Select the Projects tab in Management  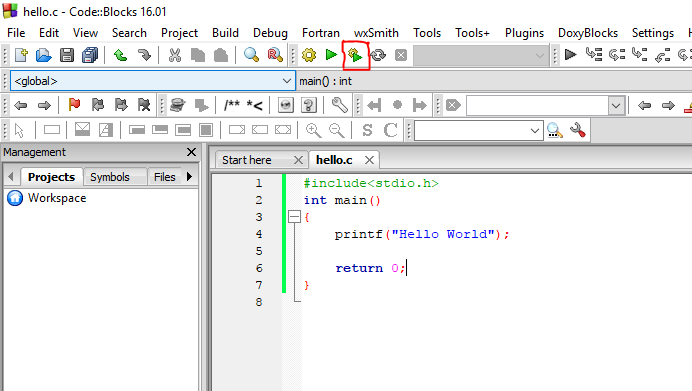pos(51,177)
